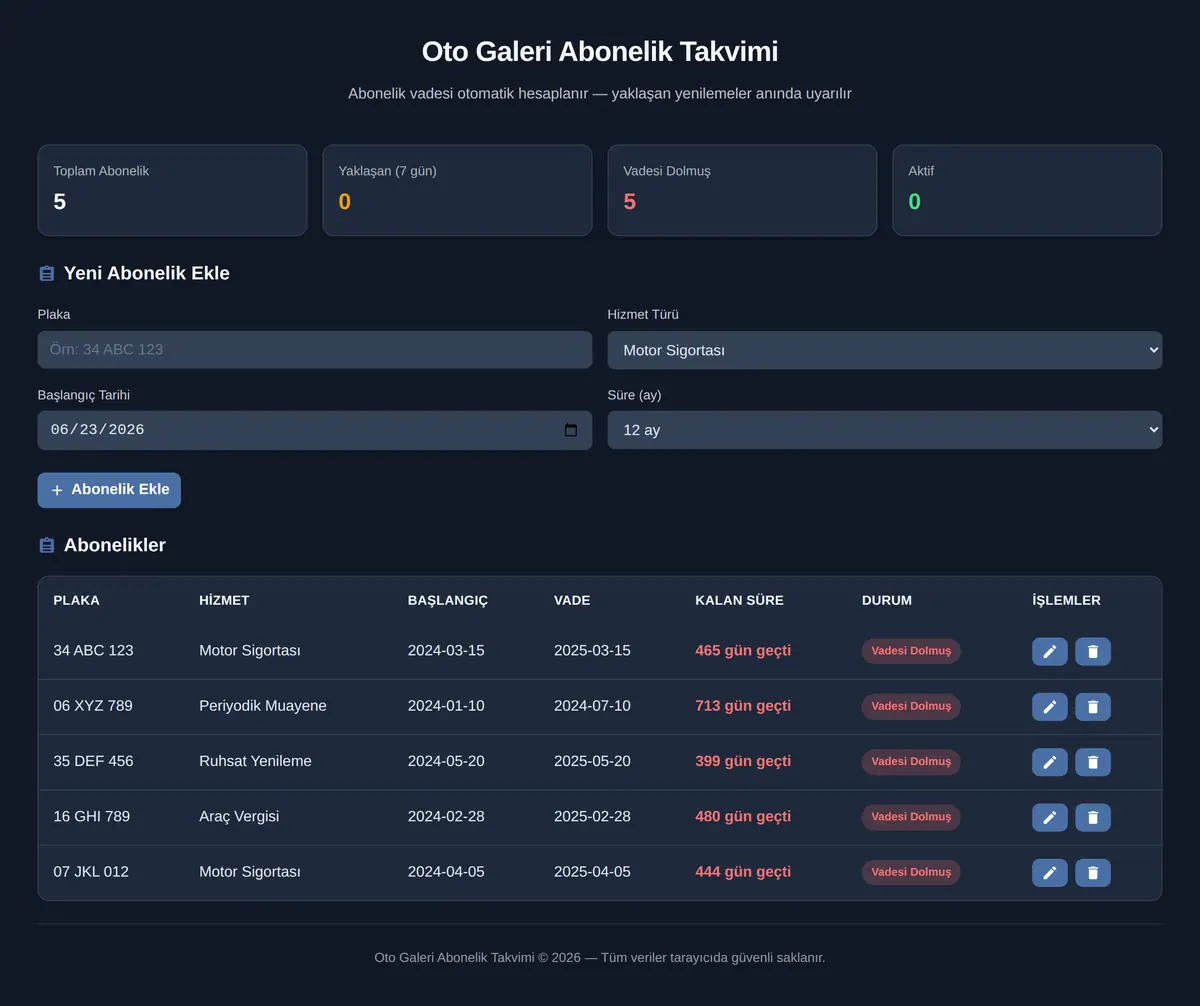
Task: Select the Yaklaşan (7 gün) stat card
Action: (457, 190)
